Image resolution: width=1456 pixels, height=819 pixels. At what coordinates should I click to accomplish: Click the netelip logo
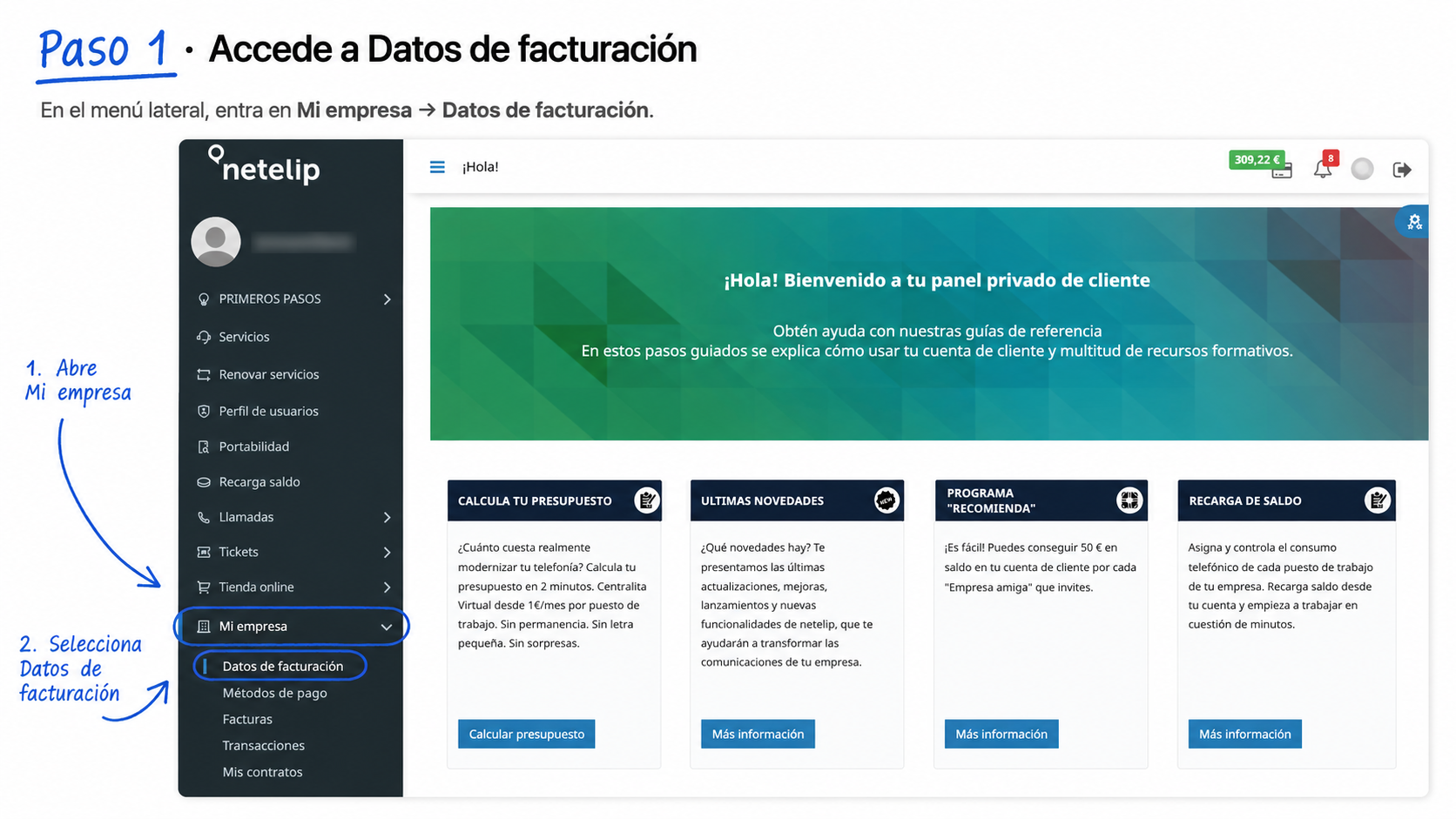[265, 164]
